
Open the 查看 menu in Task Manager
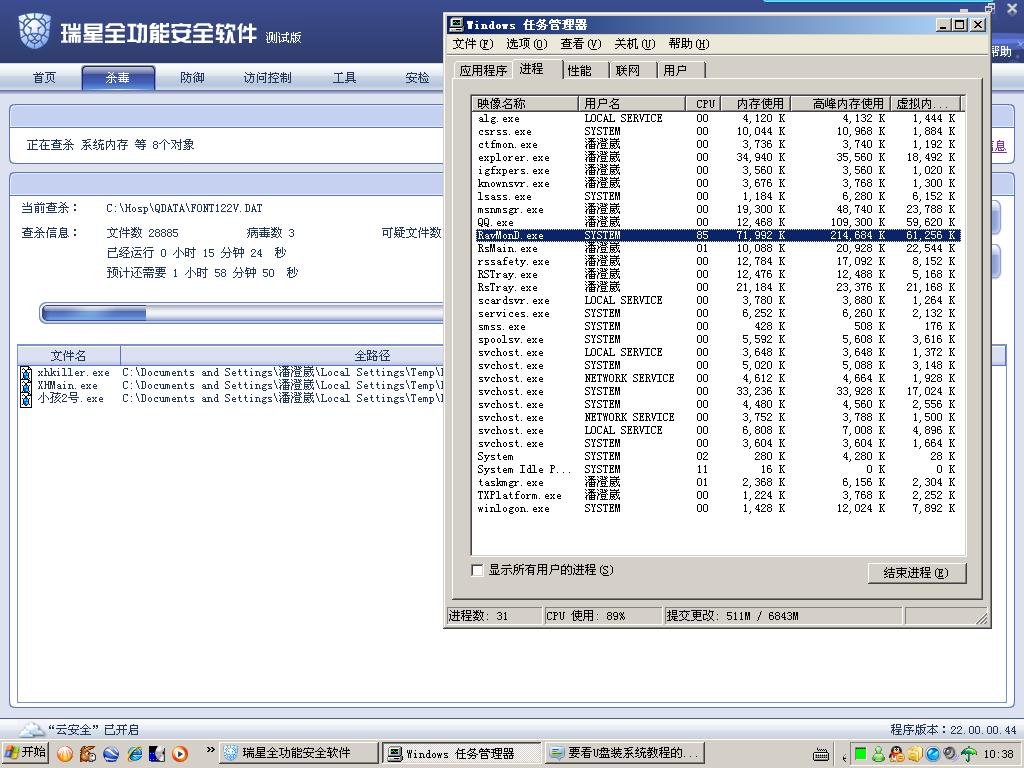tap(581, 44)
